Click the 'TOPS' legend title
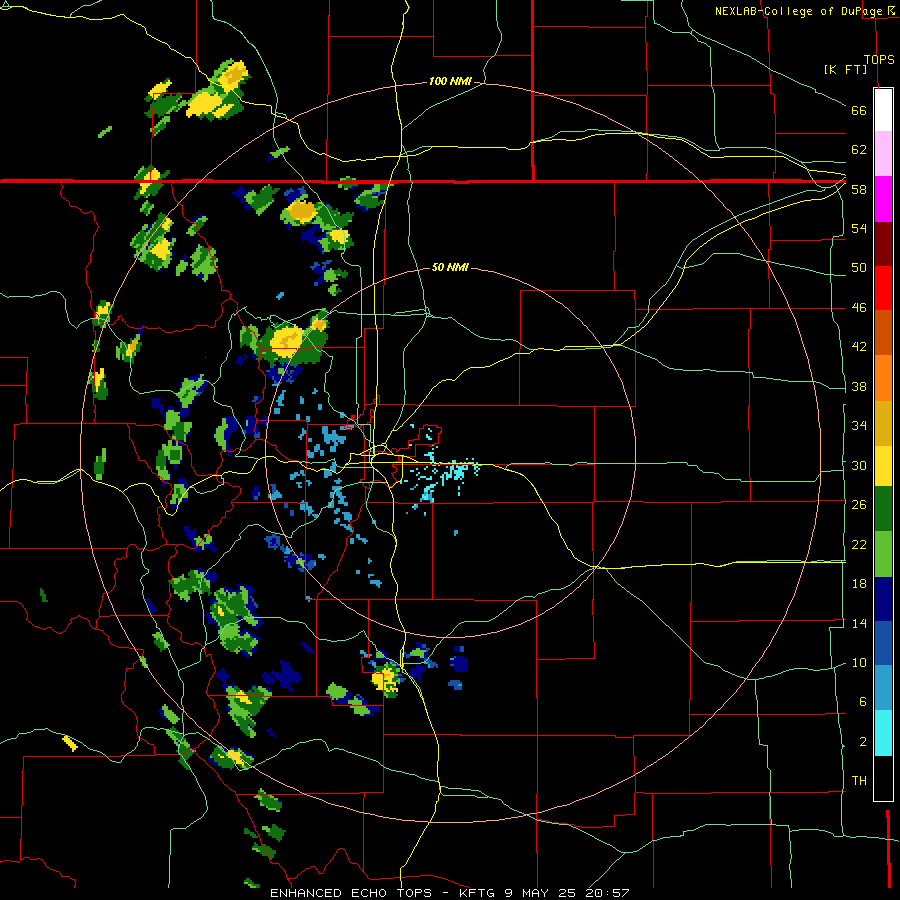Screen dimensions: 900x900 tap(879, 59)
